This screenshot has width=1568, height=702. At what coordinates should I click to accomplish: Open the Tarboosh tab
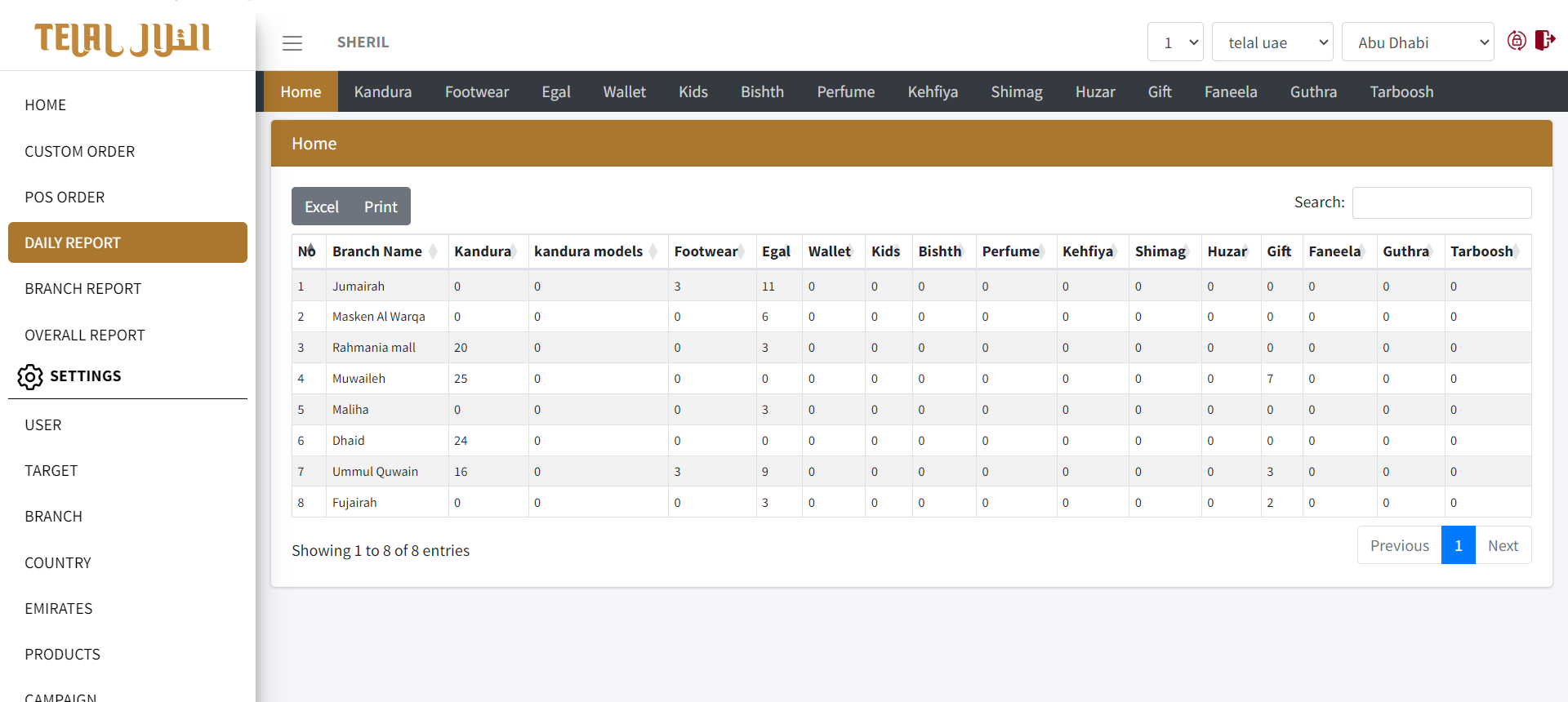[x=1401, y=92]
